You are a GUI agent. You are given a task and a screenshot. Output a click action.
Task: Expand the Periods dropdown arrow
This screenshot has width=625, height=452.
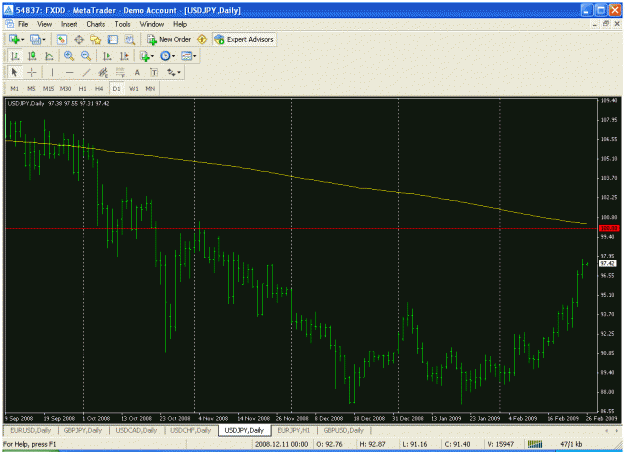click(x=173, y=56)
